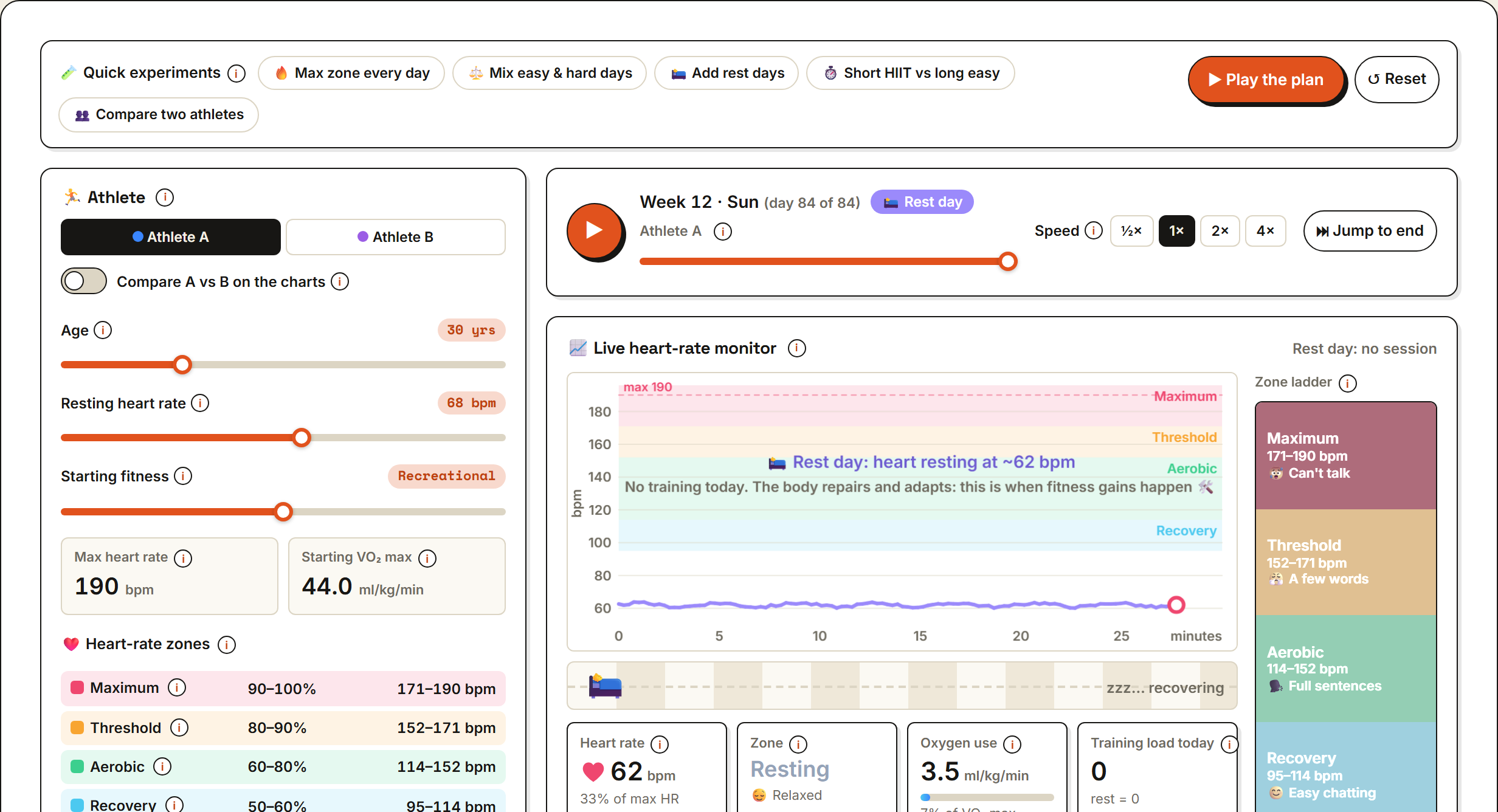Open Max heart rate info icon
This screenshot has height=812, width=1498.
pyautogui.click(x=183, y=558)
